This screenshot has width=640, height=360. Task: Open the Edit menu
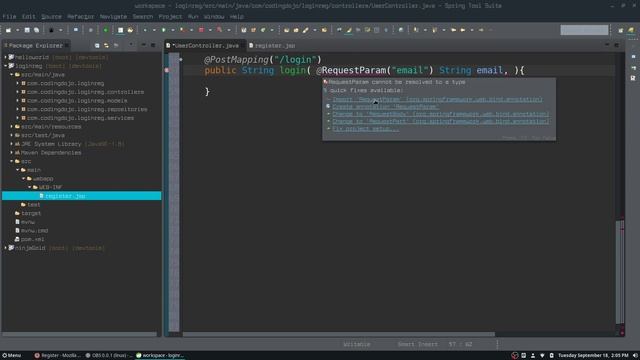coord(29,17)
